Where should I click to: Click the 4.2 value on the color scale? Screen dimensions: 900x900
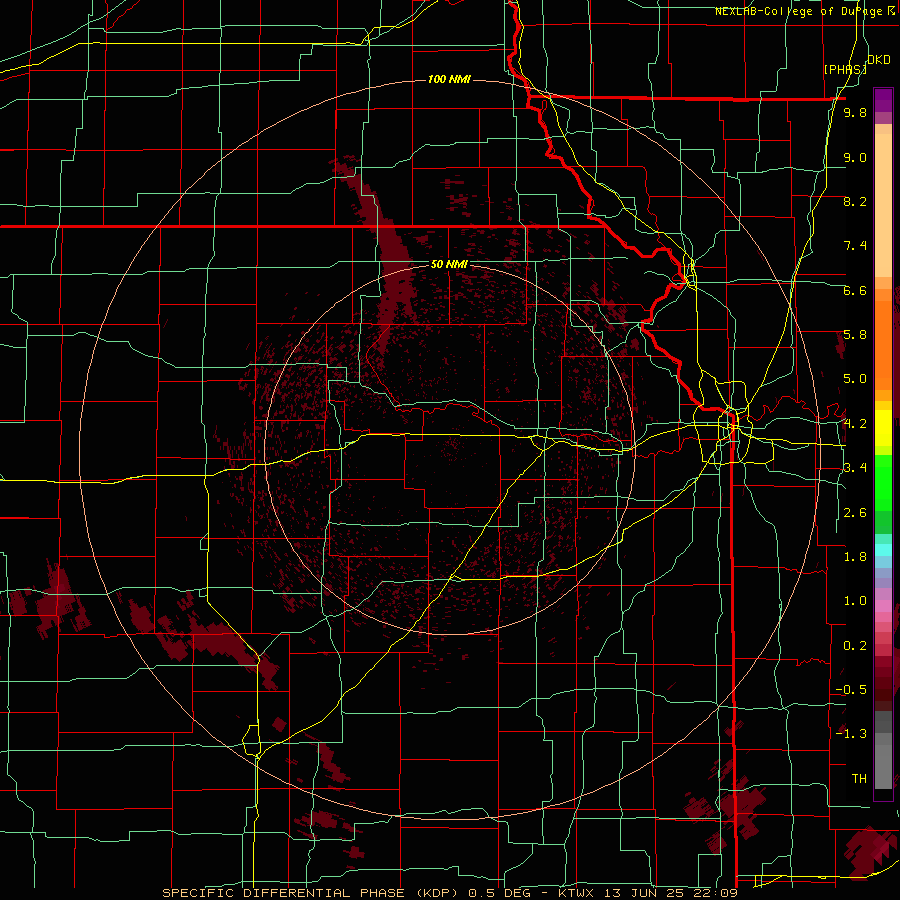(x=855, y=424)
